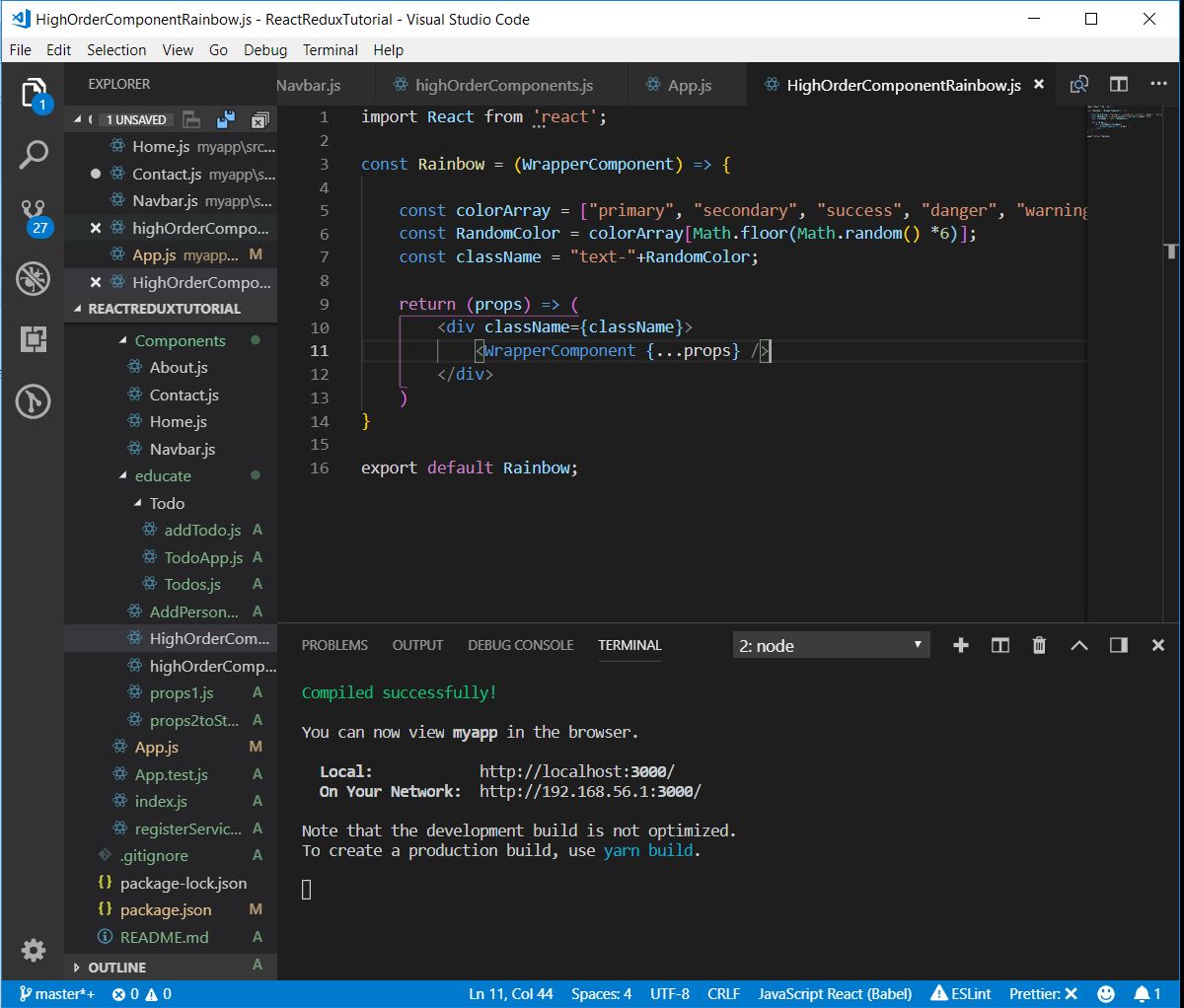Create a new terminal with plus icon
This screenshot has height=1008, width=1184.
point(961,645)
